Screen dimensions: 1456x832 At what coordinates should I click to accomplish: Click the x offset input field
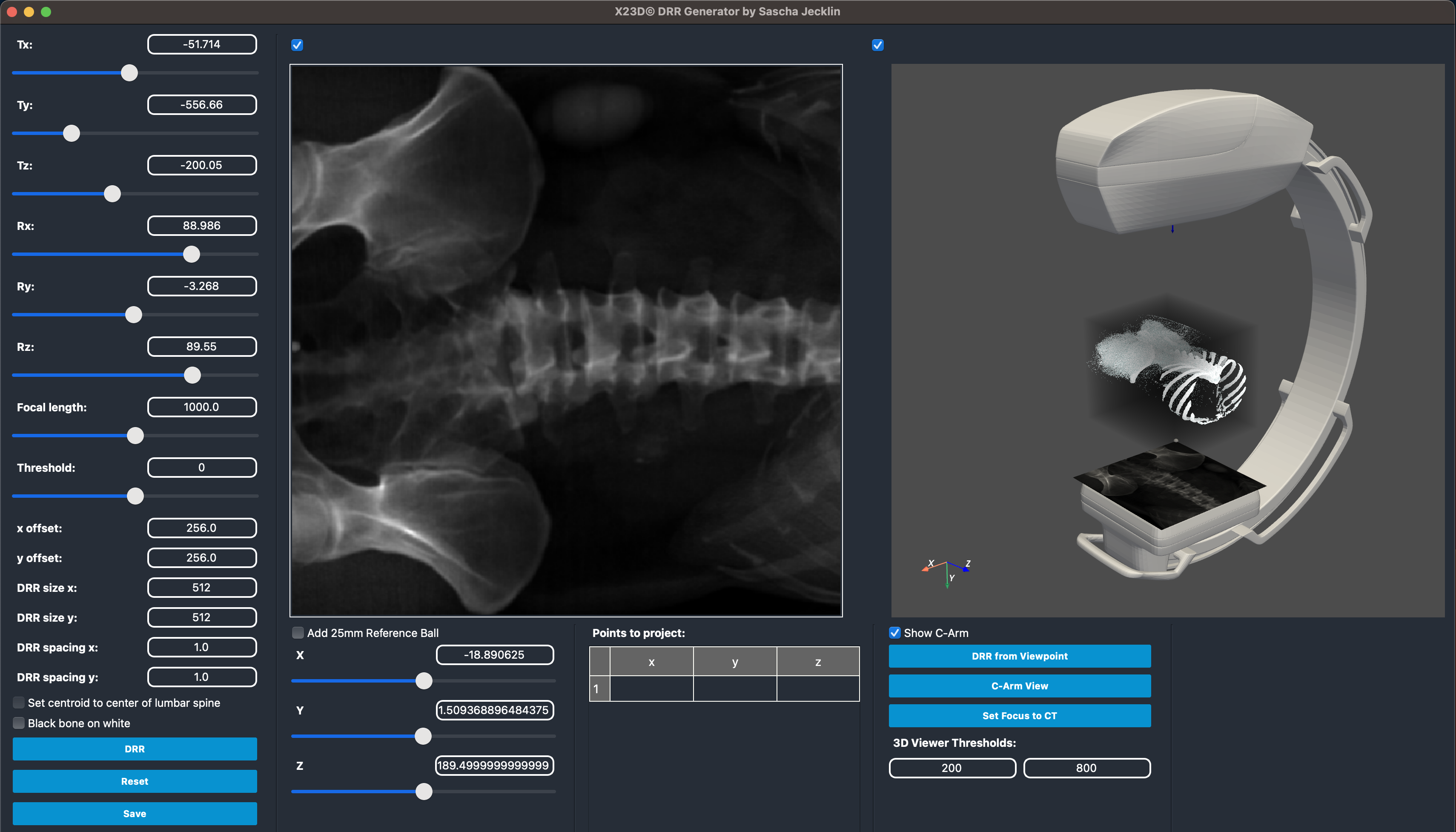tap(202, 528)
